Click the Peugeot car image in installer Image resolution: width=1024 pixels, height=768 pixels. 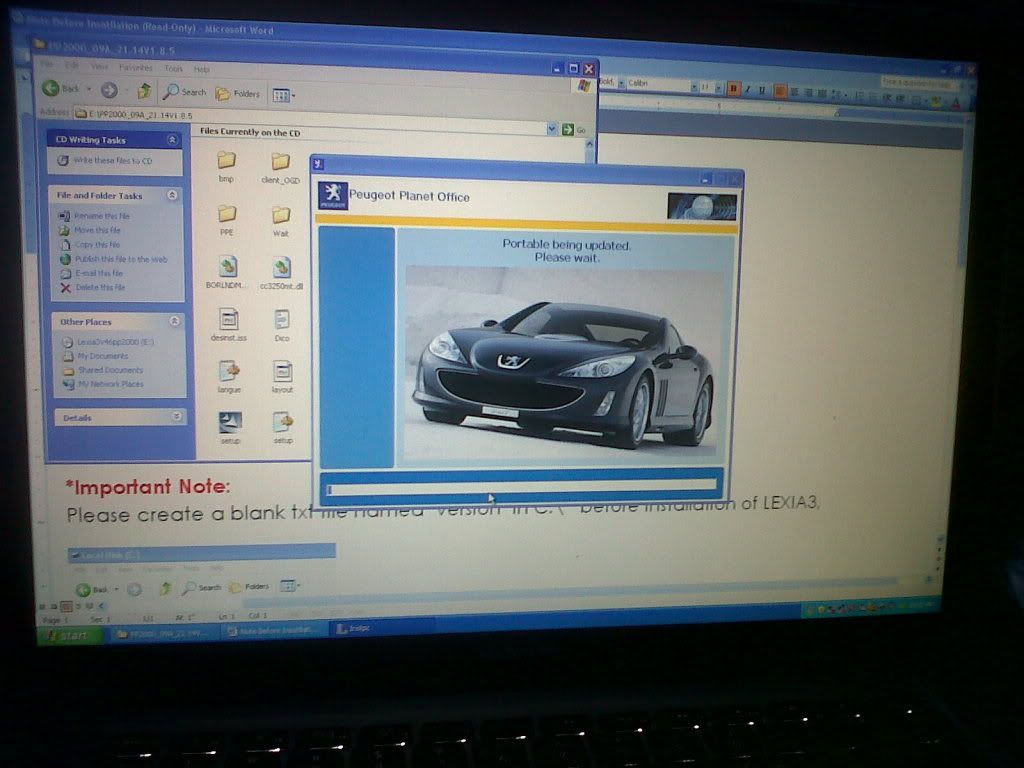click(x=563, y=362)
